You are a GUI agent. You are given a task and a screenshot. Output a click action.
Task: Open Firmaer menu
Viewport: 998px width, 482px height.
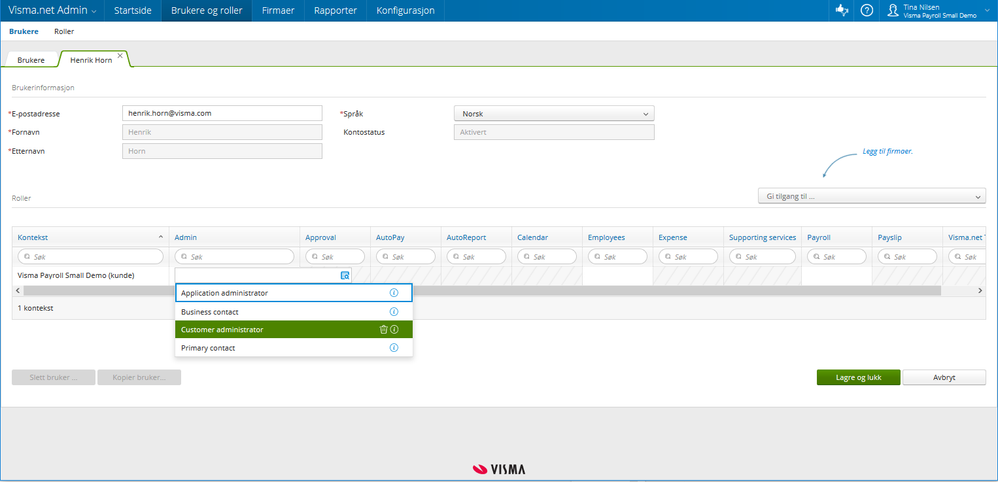point(278,10)
